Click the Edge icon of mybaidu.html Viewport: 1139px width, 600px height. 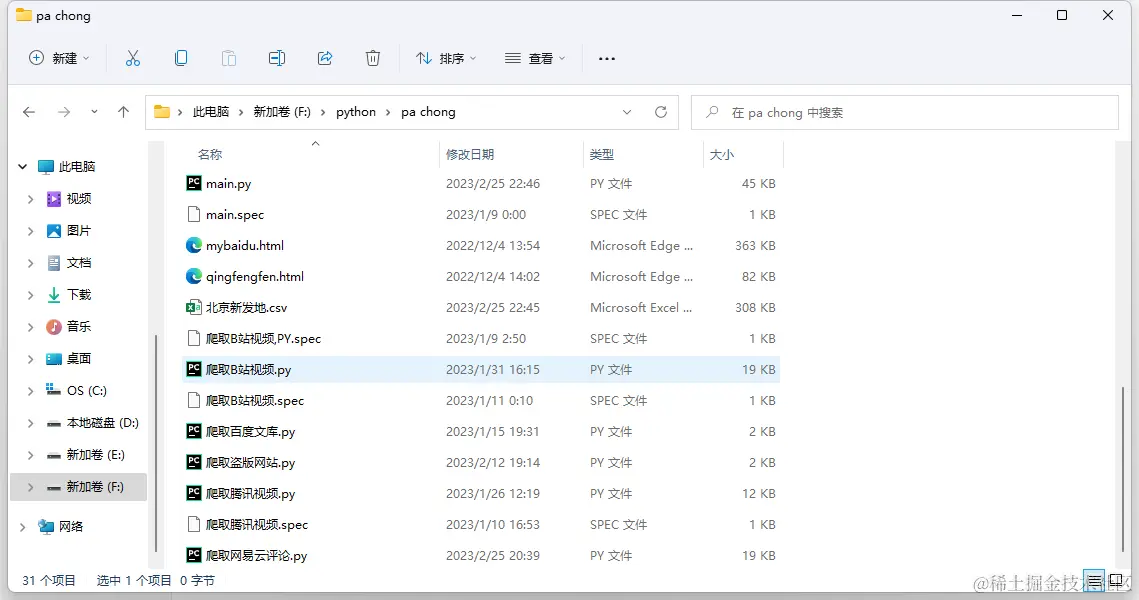pyautogui.click(x=193, y=246)
